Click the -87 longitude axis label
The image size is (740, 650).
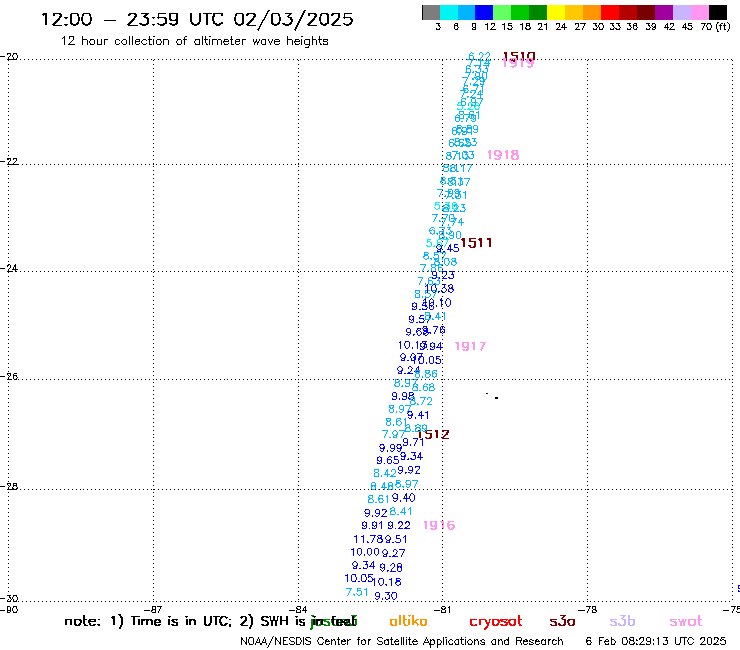[153, 610]
